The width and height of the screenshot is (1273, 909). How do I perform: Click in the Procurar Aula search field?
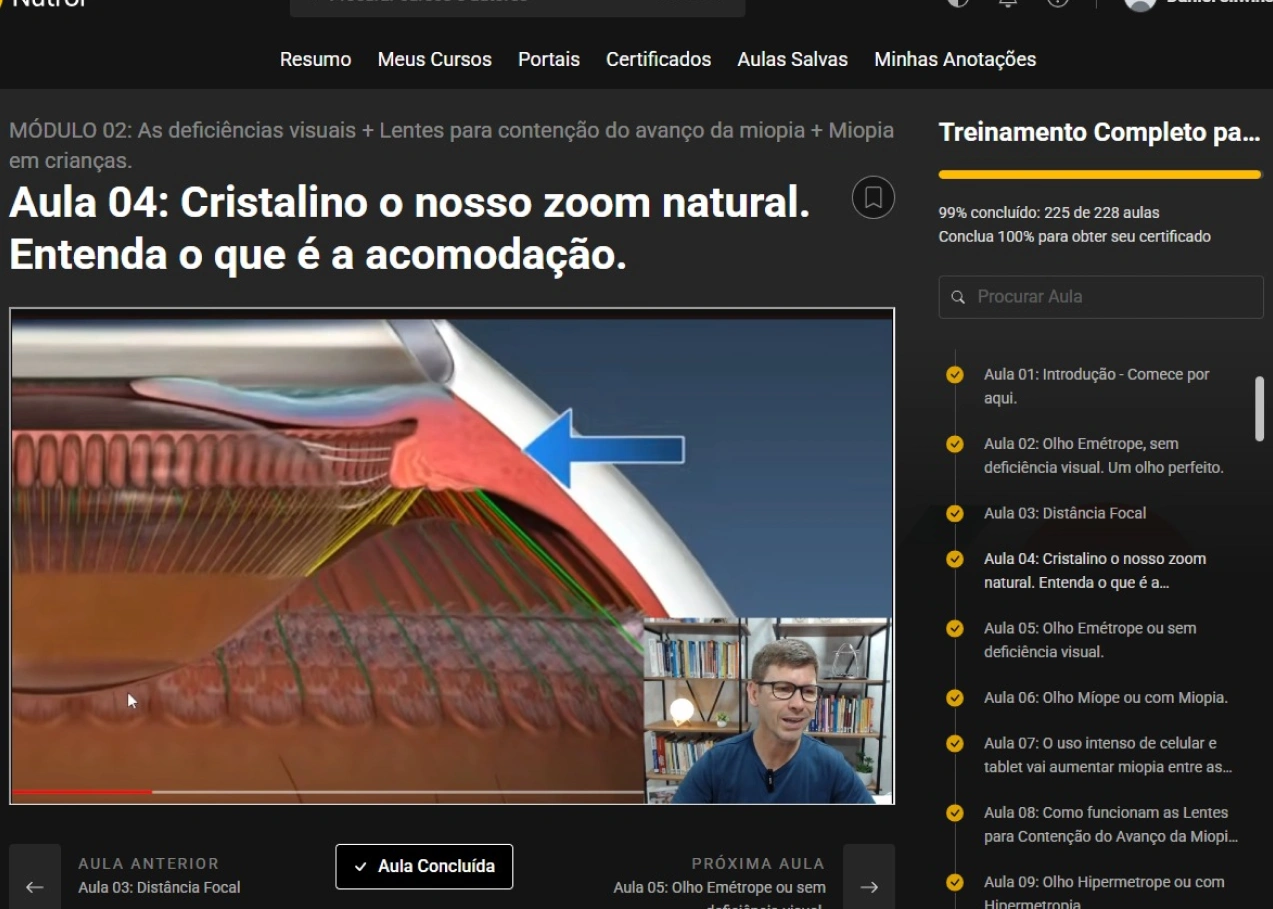click(1110, 297)
